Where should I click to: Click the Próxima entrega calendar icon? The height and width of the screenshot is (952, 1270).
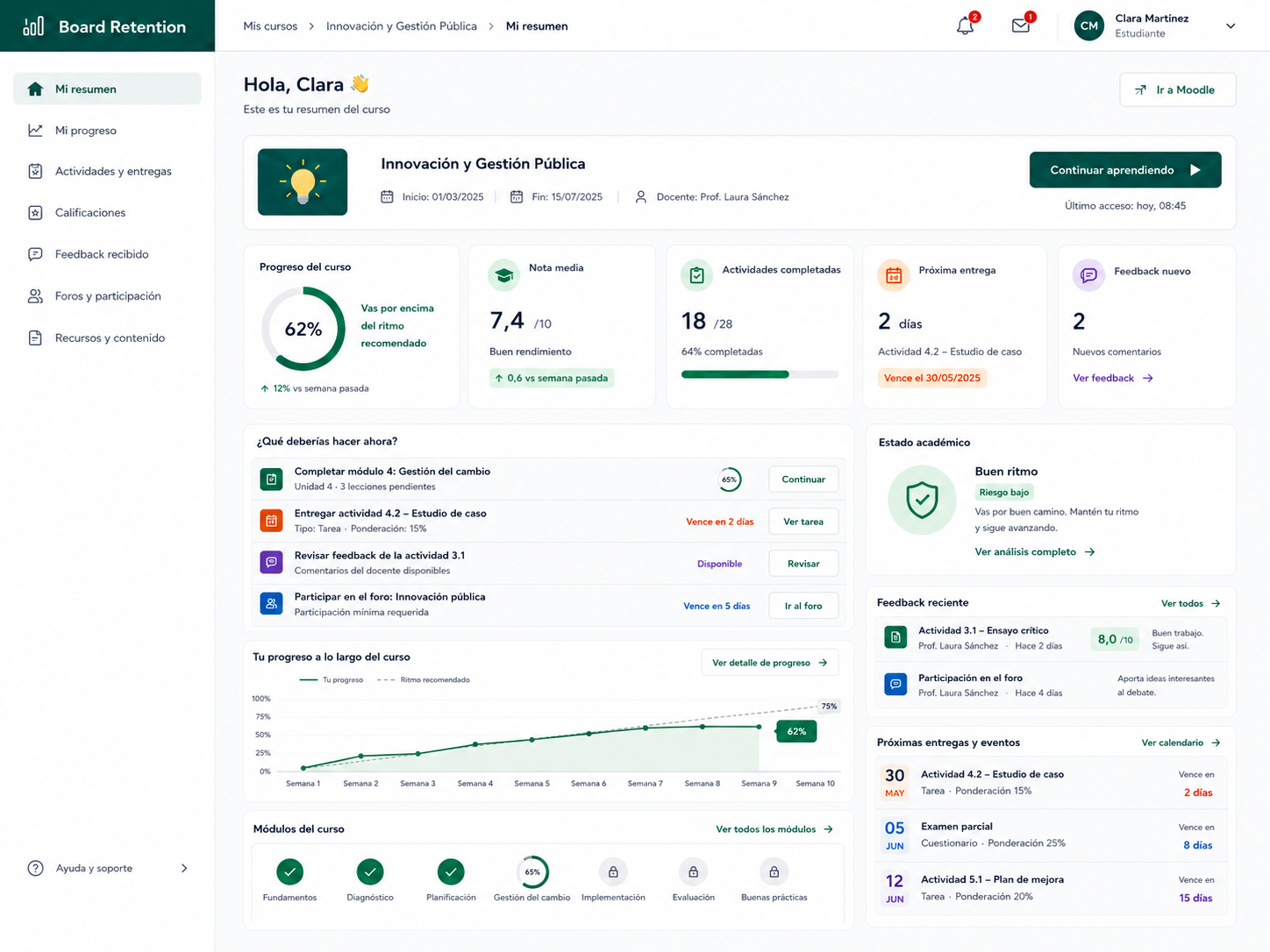894,275
